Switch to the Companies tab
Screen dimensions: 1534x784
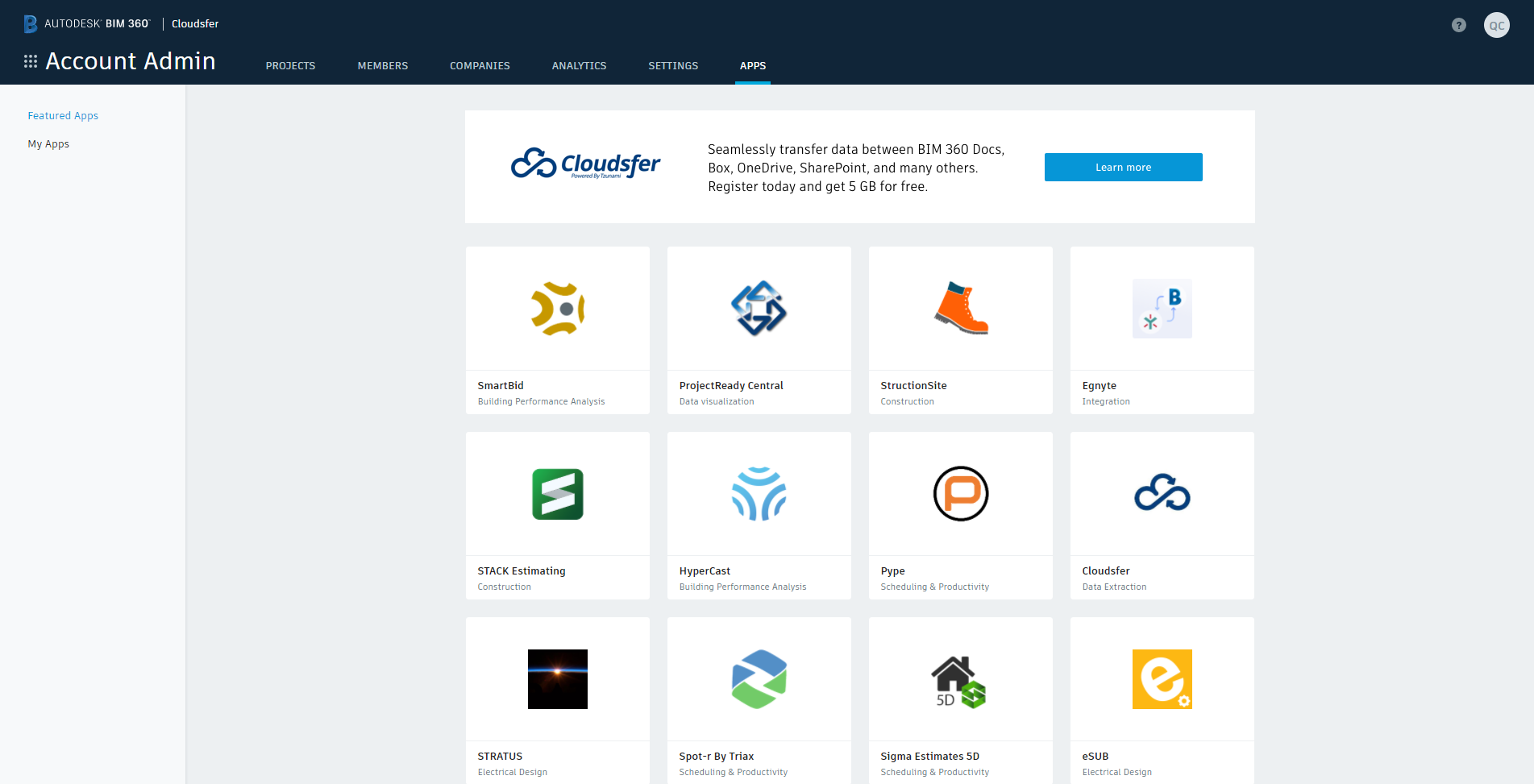coord(480,66)
